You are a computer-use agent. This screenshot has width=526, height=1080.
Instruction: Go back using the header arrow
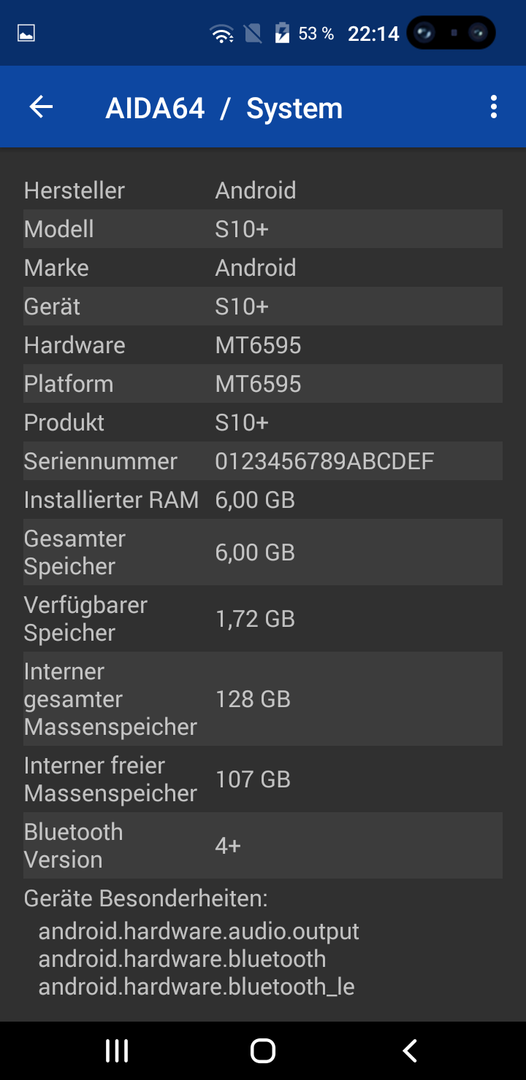pyautogui.click(x=41, y=107)
